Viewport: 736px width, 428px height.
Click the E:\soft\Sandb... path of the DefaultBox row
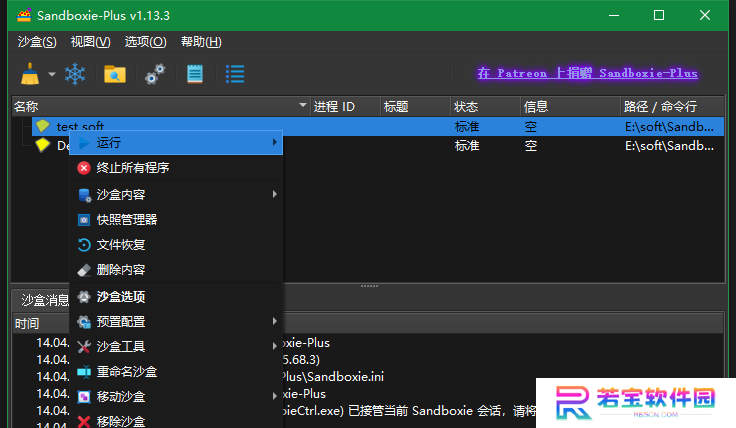click(x=669, y=146)
